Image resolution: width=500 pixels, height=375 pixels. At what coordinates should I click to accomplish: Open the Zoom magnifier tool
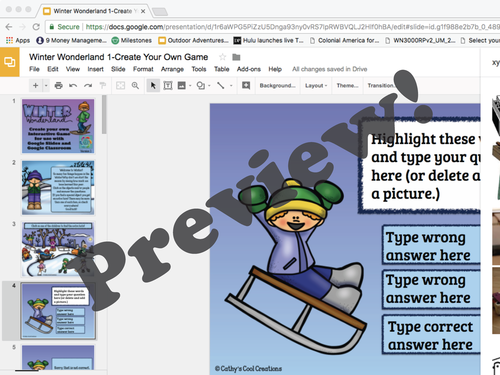pos(135,86)
